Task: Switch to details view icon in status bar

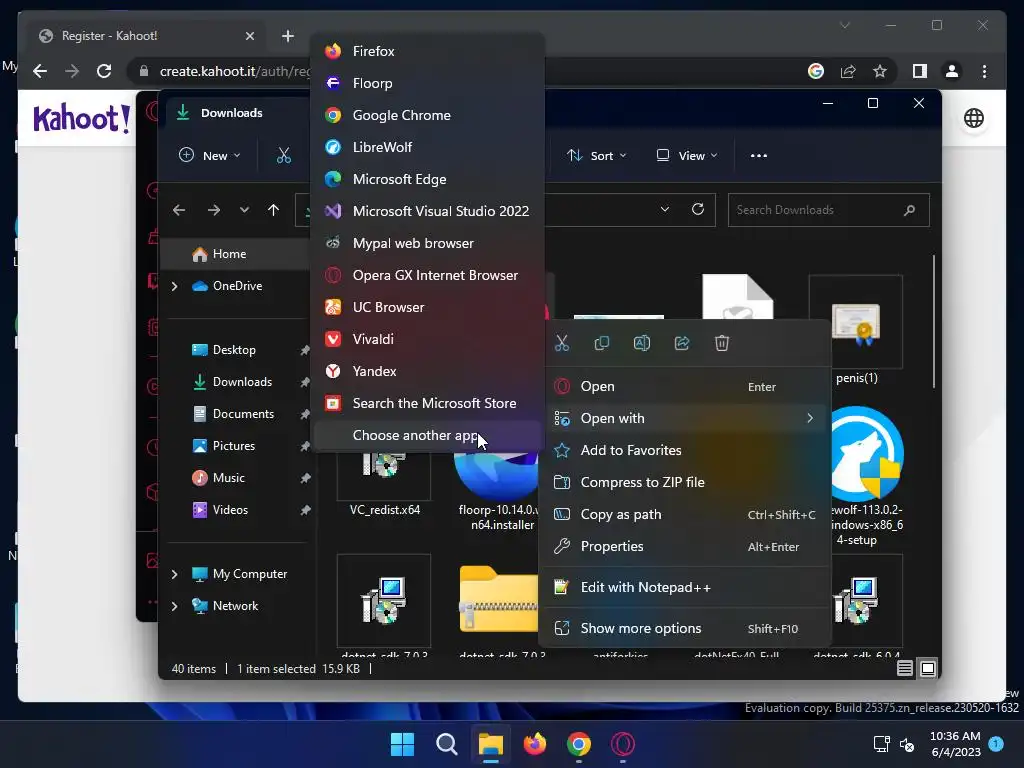Action: click(904, 668)
